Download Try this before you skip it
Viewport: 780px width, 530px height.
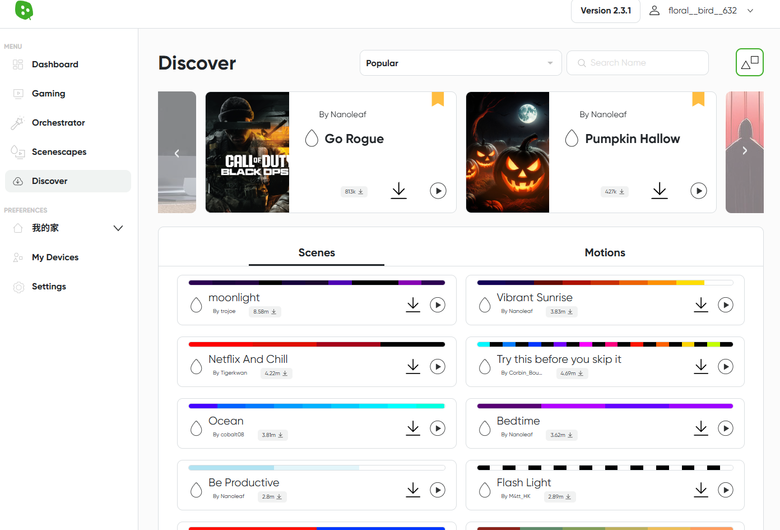701,366
